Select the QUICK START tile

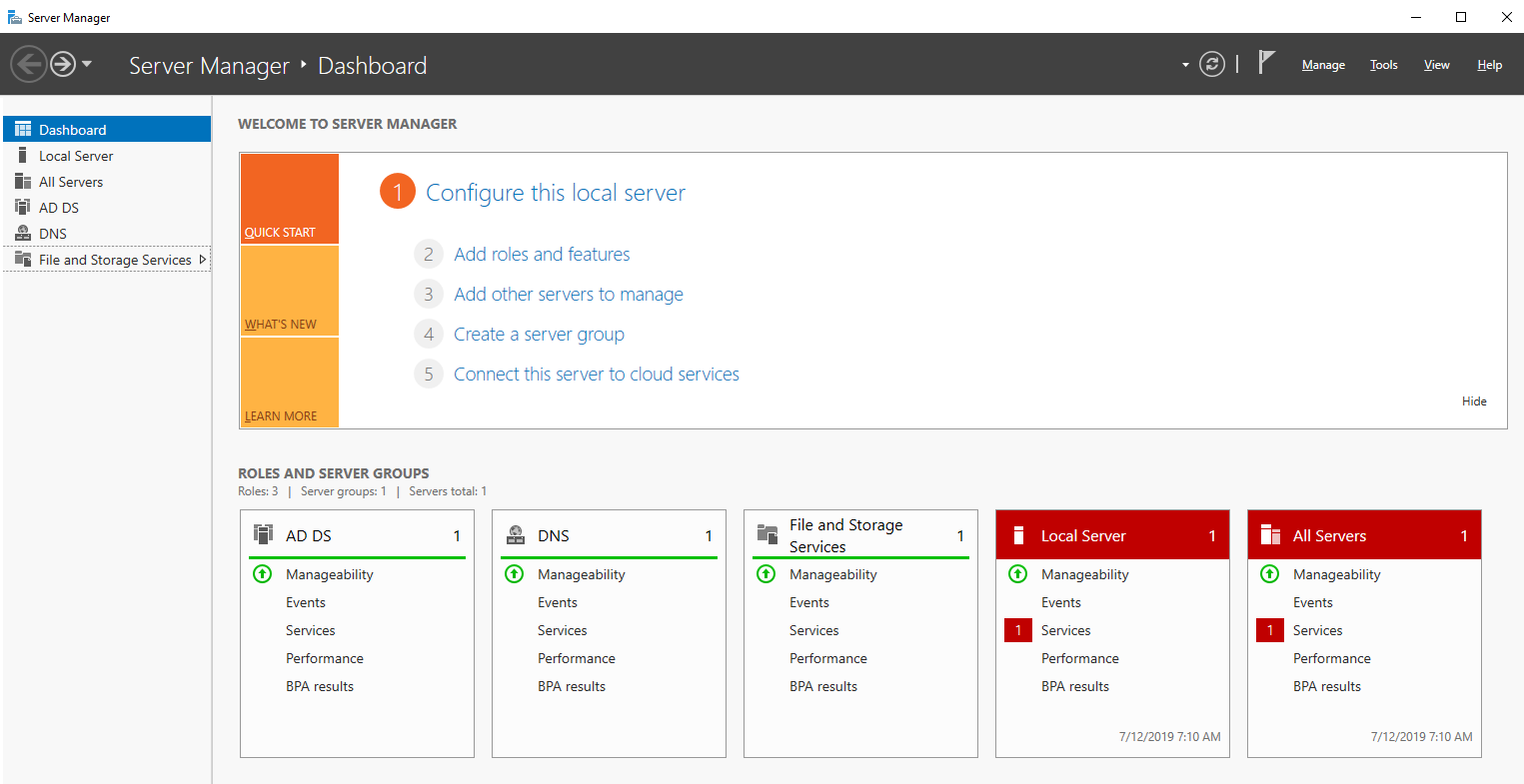click(x=290, y=199)
